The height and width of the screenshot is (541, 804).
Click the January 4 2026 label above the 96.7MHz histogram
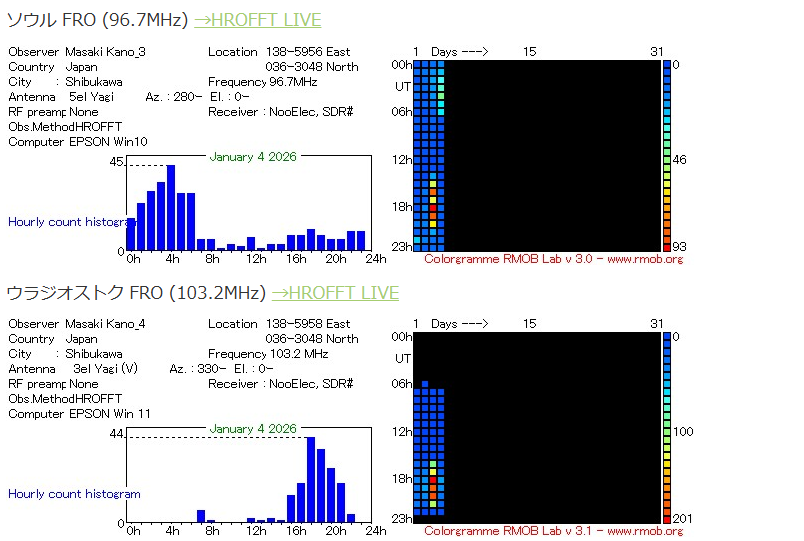tap(253, 157)
